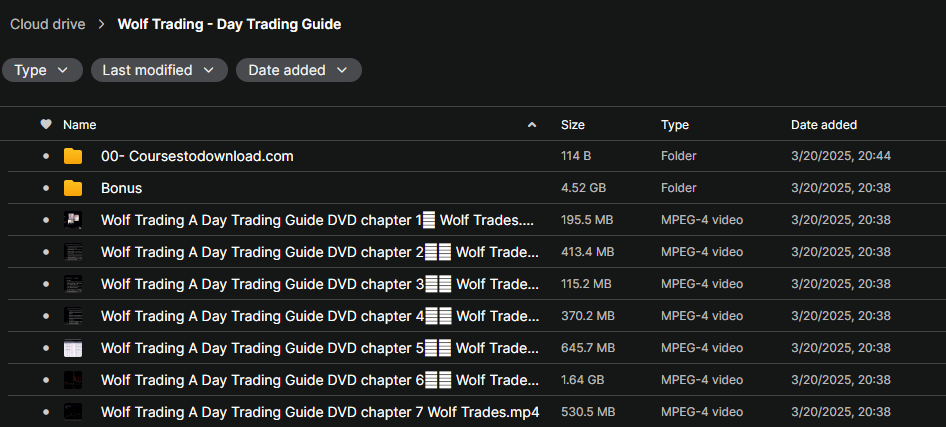Screen dimensions: 946x427
Task: Sort by the Name column header
Action: (x=80, y=125)
